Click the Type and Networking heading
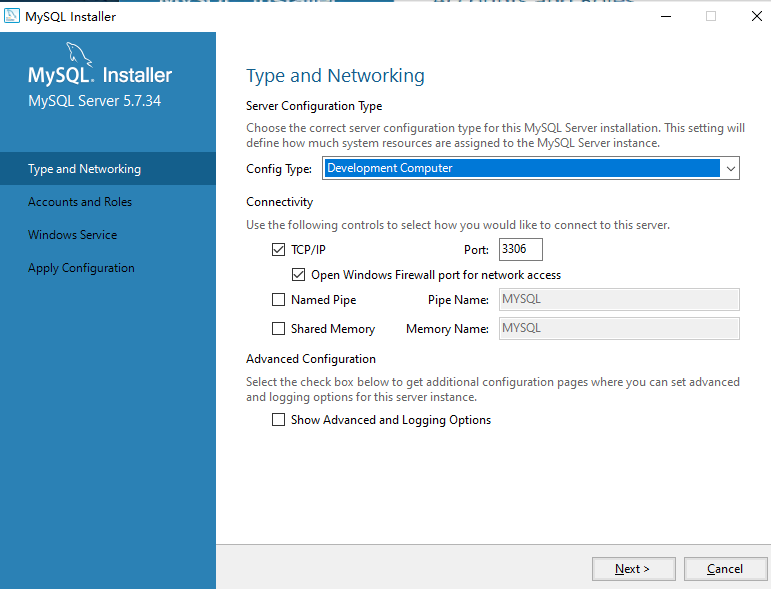The height and width of the screenshot is (589, 771). 335,76
